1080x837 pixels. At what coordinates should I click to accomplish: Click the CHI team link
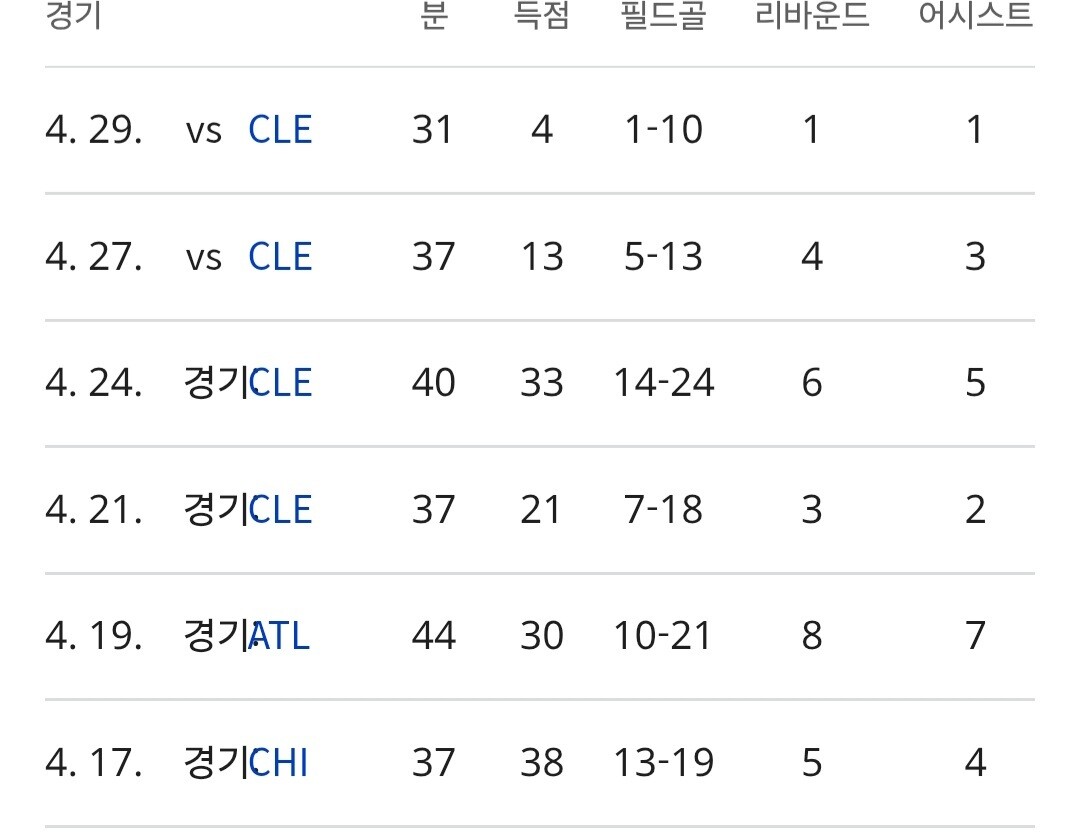point(280,763)
